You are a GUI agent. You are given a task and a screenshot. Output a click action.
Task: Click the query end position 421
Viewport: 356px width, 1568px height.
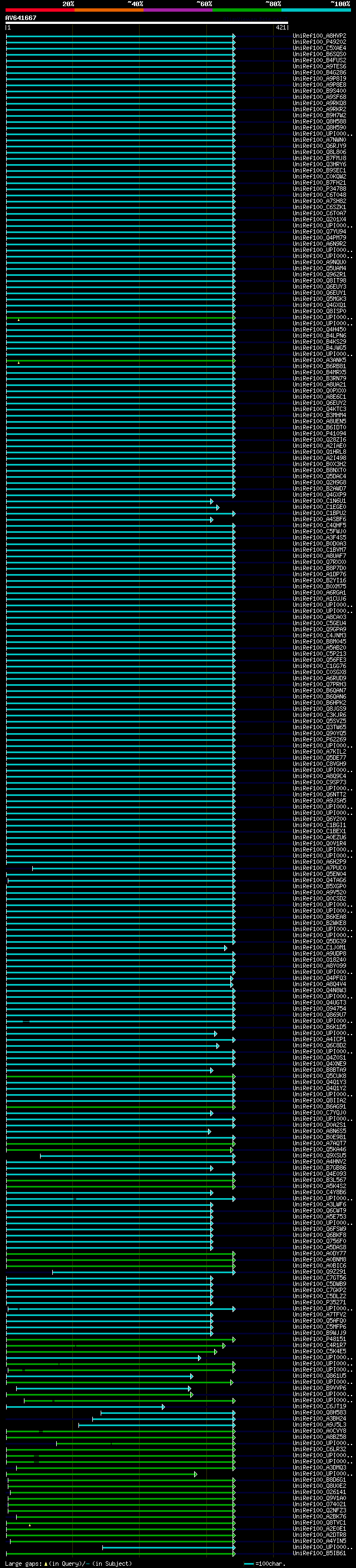click(281, 27)
